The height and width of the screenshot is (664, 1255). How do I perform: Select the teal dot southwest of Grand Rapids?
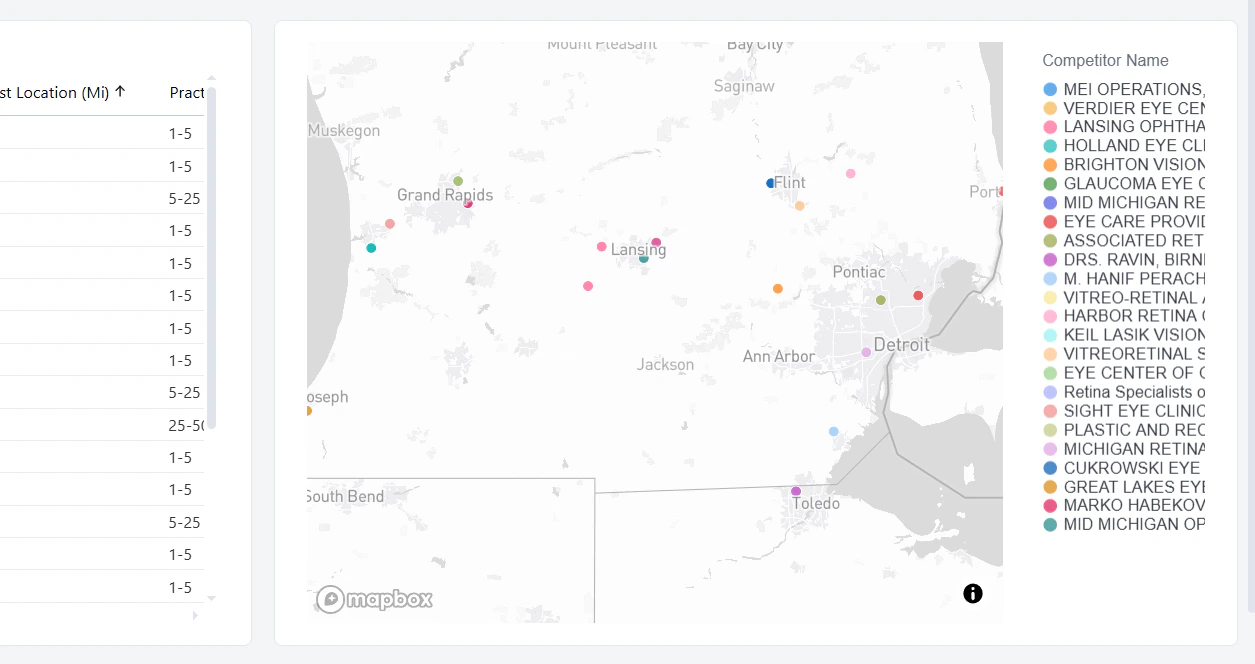click(x=371, y=248)
